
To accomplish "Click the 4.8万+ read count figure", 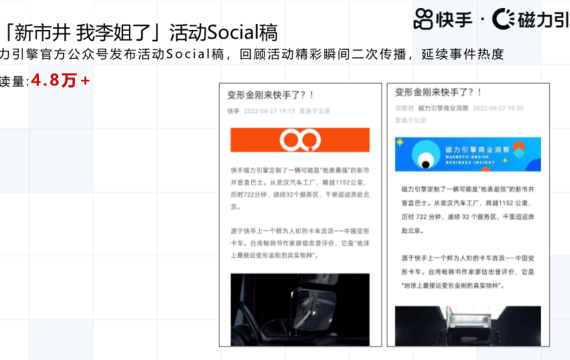I will pyautogui.click(x=60, y=80).
